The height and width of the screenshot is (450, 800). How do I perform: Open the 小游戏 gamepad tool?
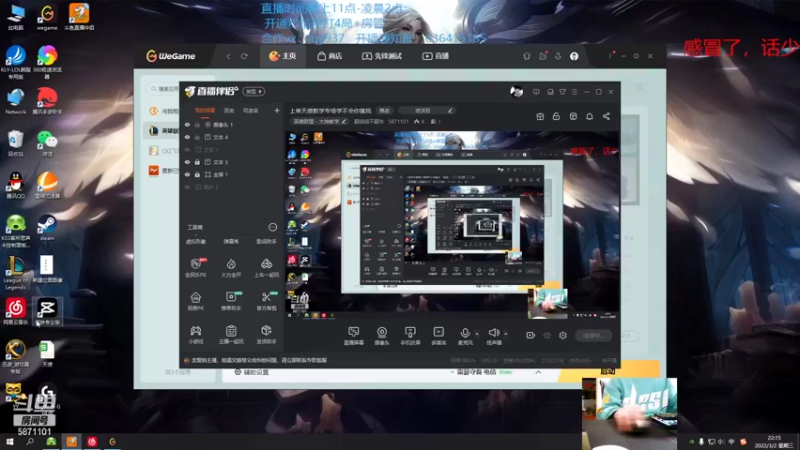[196, 334]
